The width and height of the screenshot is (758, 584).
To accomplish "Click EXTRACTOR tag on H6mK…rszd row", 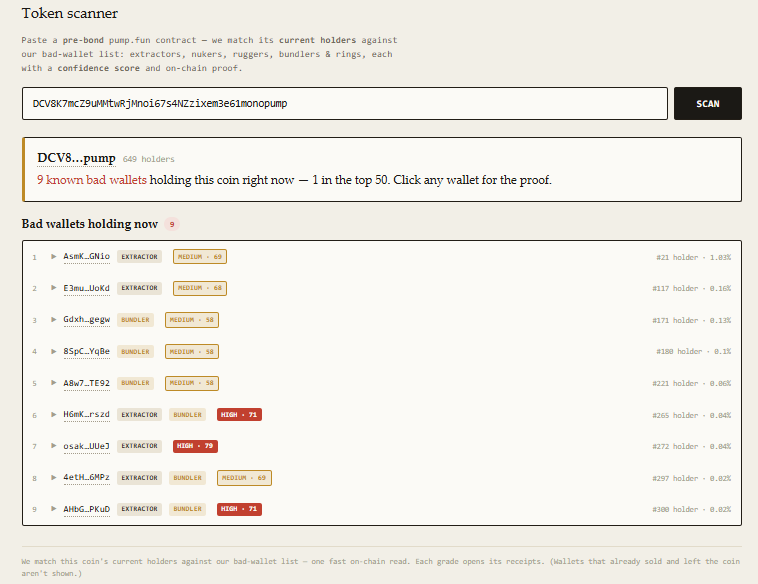I will click(x=139, y=414).
